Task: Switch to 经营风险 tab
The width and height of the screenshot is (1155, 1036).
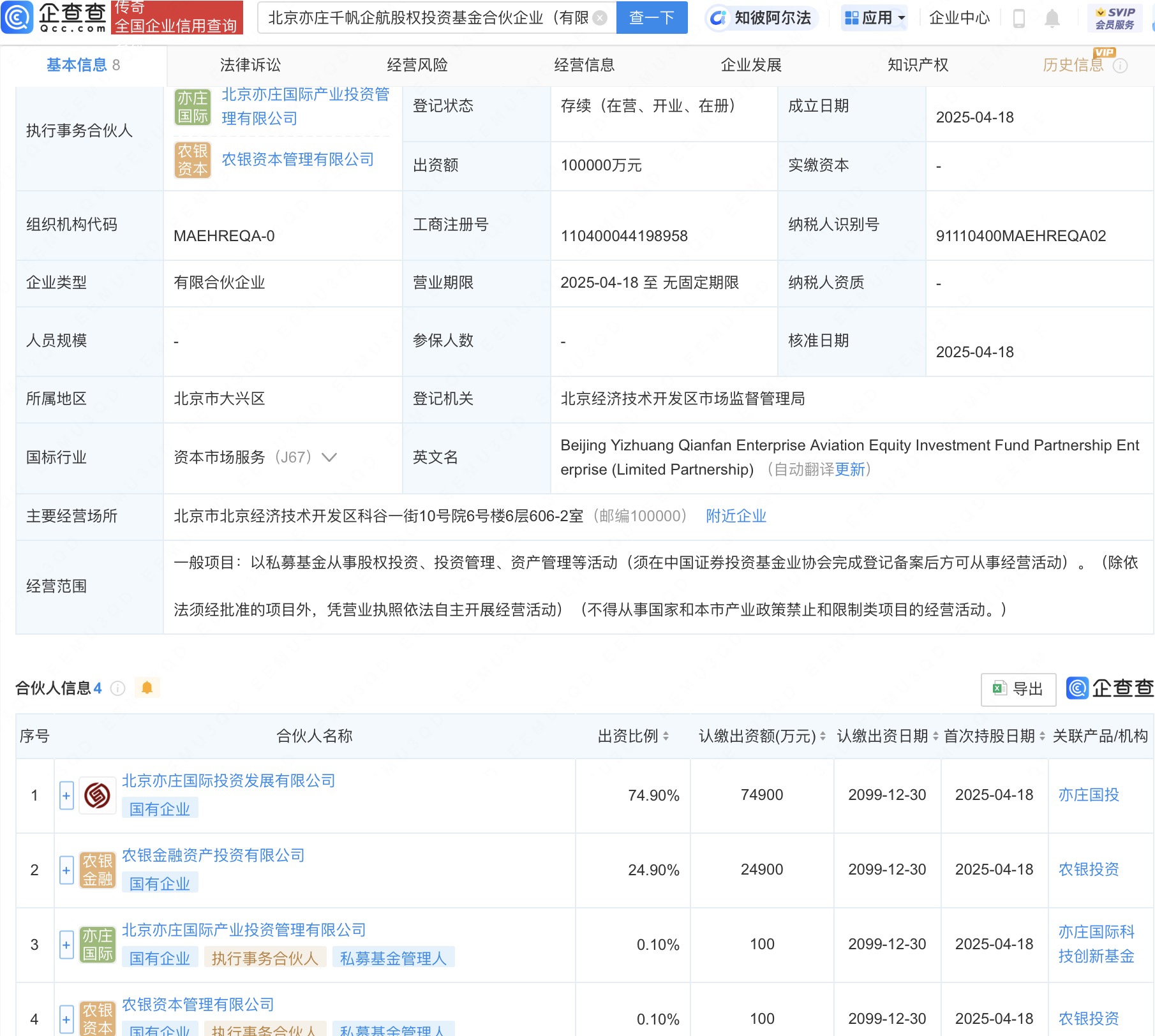Action: tap(417, 65)
